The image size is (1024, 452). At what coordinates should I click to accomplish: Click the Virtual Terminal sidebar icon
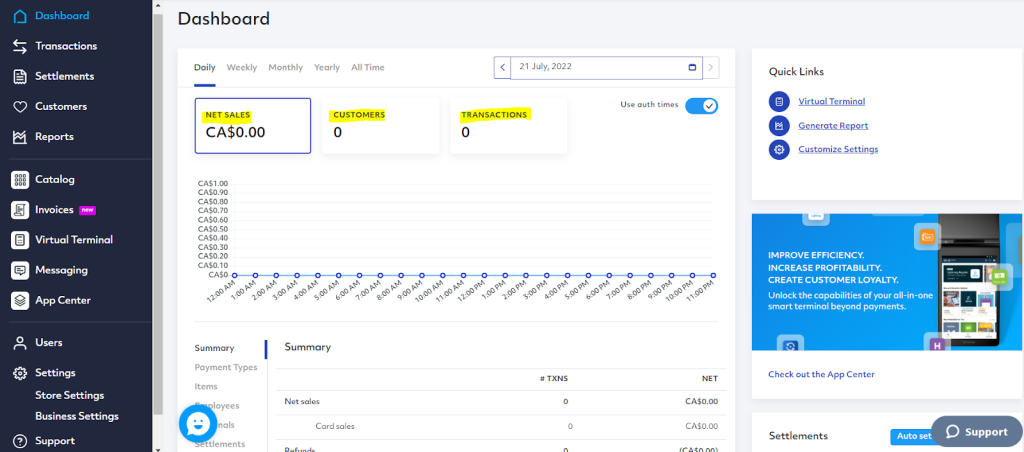20,240
